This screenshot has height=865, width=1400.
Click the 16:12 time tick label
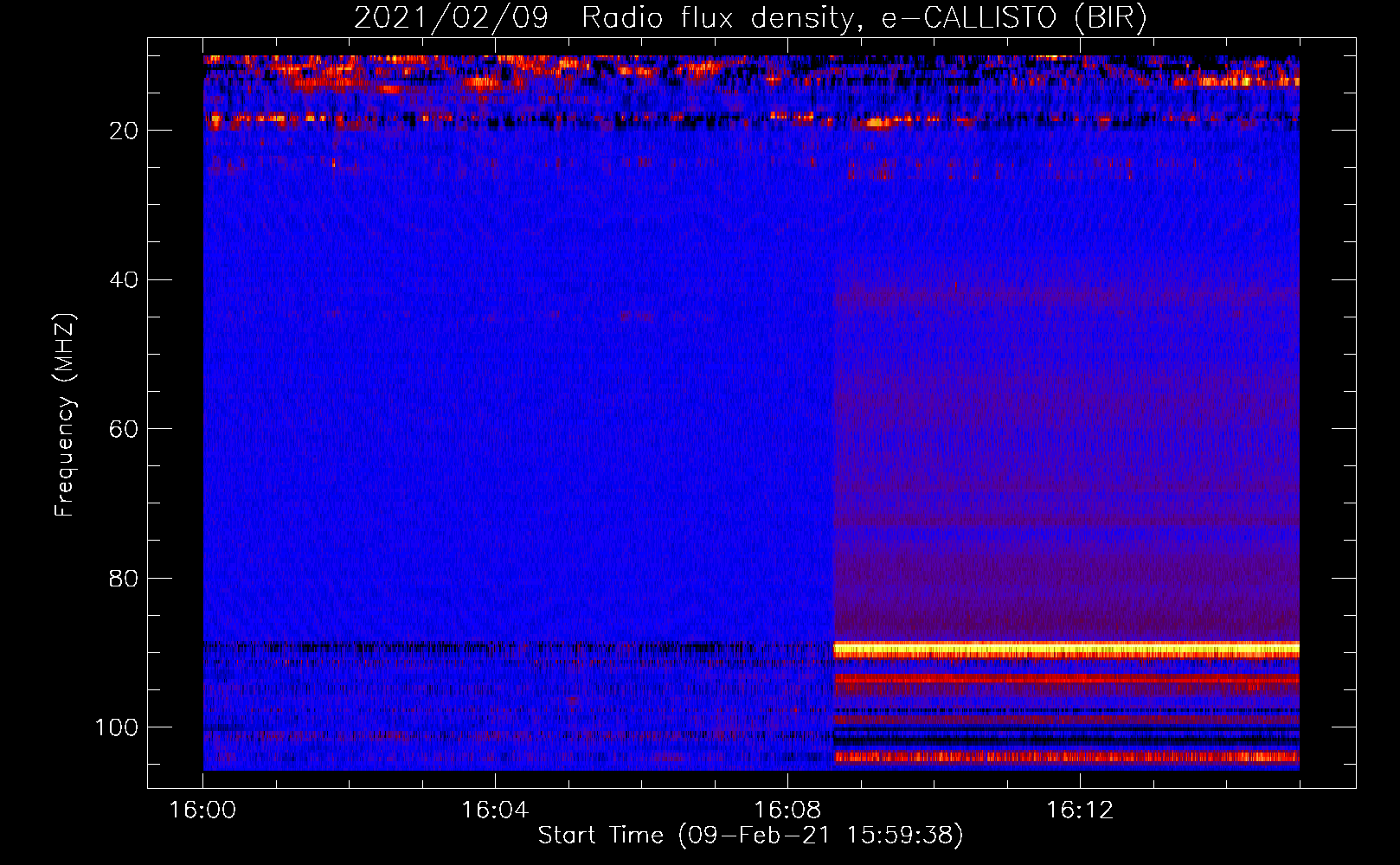click(x=1080, y=811)
